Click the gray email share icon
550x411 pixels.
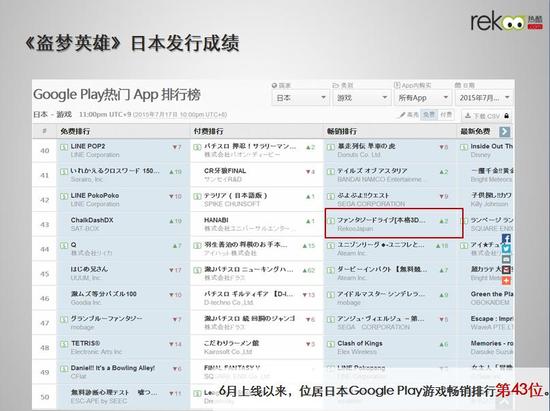(x=506, y=260)
